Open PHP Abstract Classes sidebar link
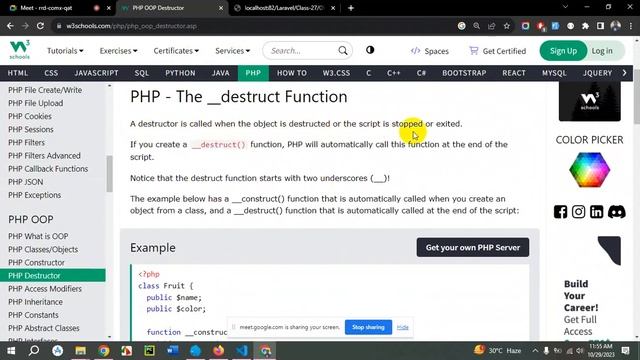The image size is (640, 360). [x=44, y=328]
